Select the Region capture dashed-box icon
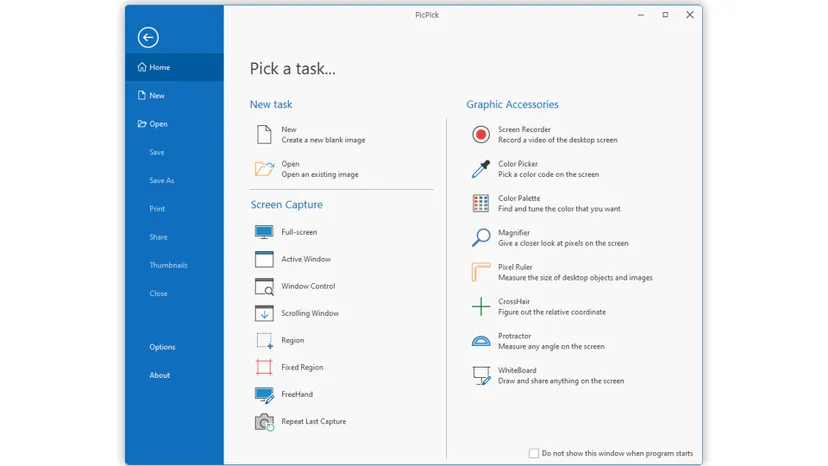Screen dimensions: 828x466 click(x=265, y=341)
